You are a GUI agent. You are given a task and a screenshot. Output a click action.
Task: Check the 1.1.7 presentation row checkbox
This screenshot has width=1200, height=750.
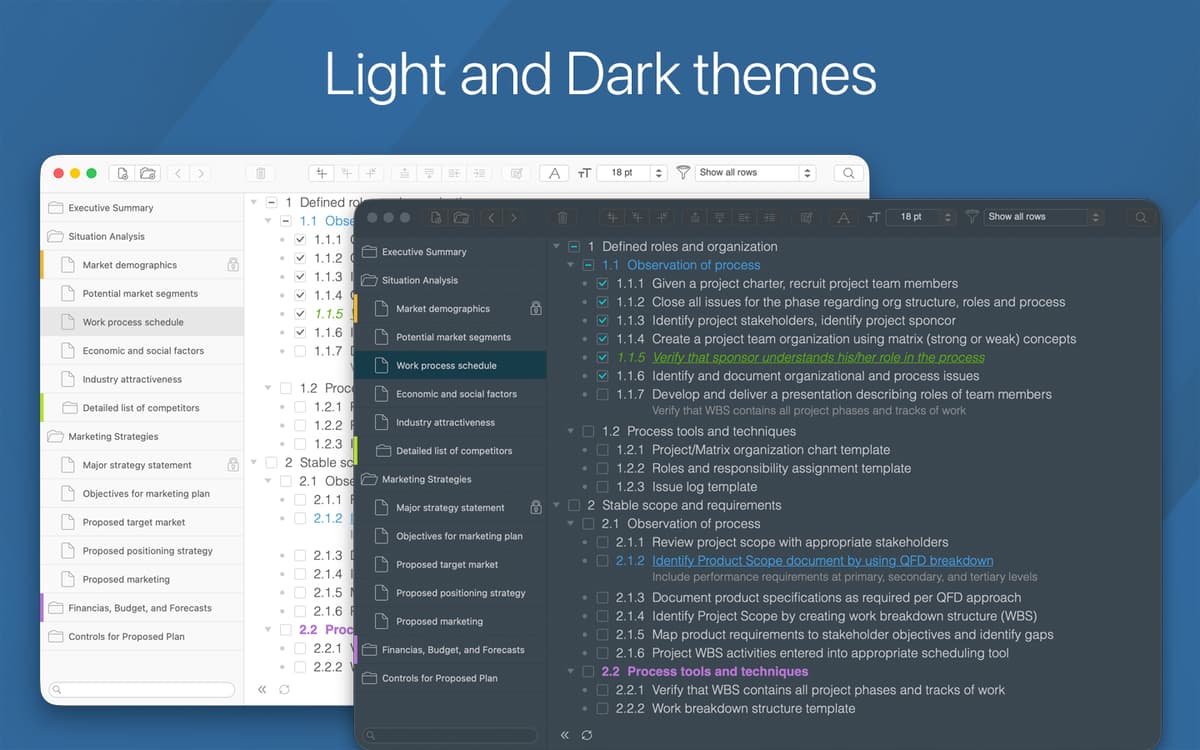click(x=602, y=395)
